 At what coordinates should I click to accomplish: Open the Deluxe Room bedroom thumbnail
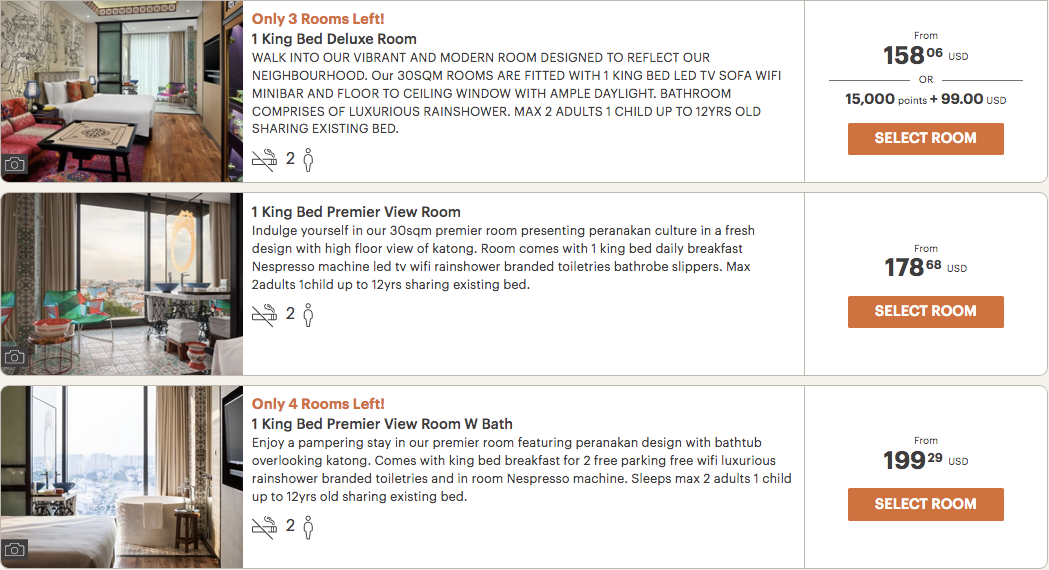click(121, 90)
